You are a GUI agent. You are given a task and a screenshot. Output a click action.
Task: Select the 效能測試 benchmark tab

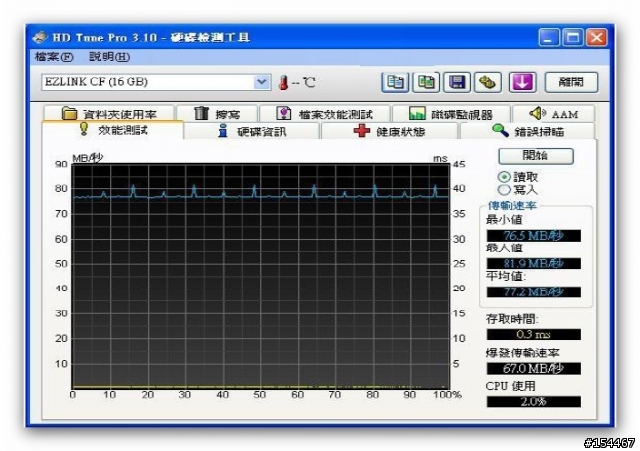(x=113, y=130)
